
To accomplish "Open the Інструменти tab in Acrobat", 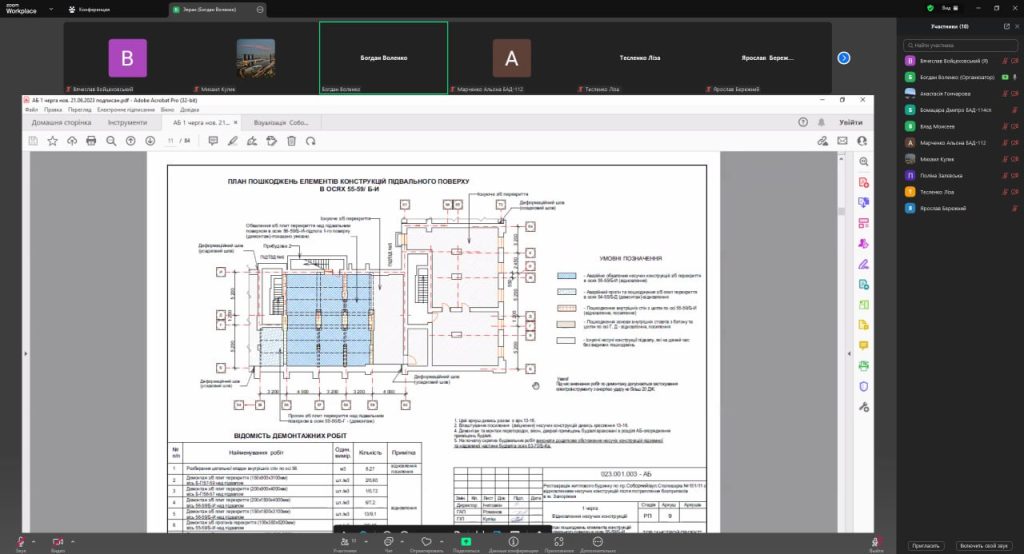I will click(127, 122).
